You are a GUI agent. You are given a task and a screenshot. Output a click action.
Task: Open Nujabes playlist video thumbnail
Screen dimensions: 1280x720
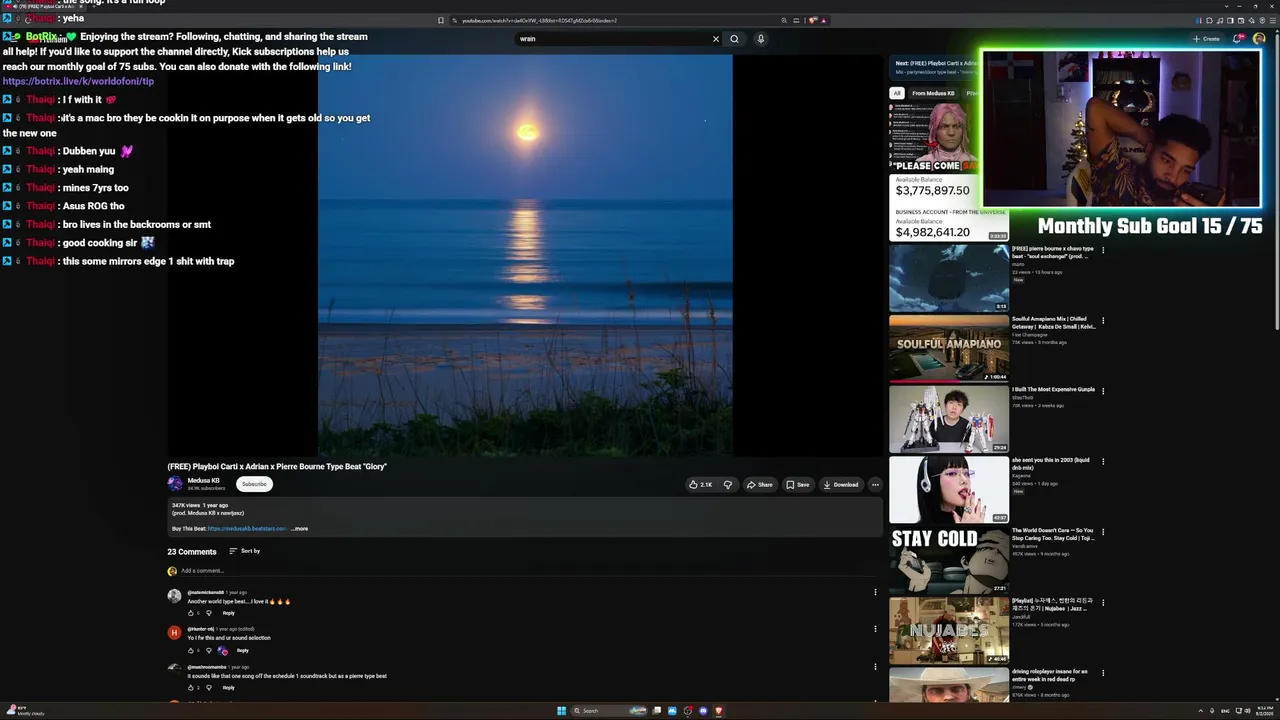(949, 630)
